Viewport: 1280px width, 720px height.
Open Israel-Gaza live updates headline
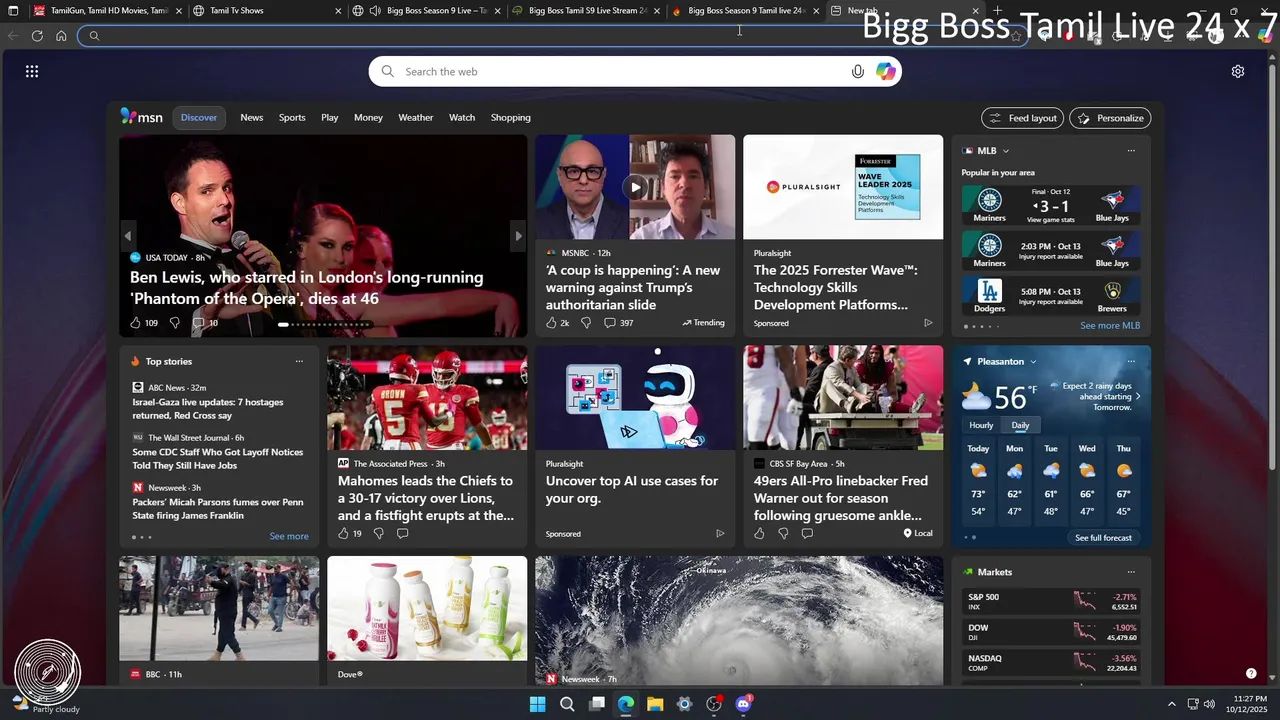tap(208, 408)
